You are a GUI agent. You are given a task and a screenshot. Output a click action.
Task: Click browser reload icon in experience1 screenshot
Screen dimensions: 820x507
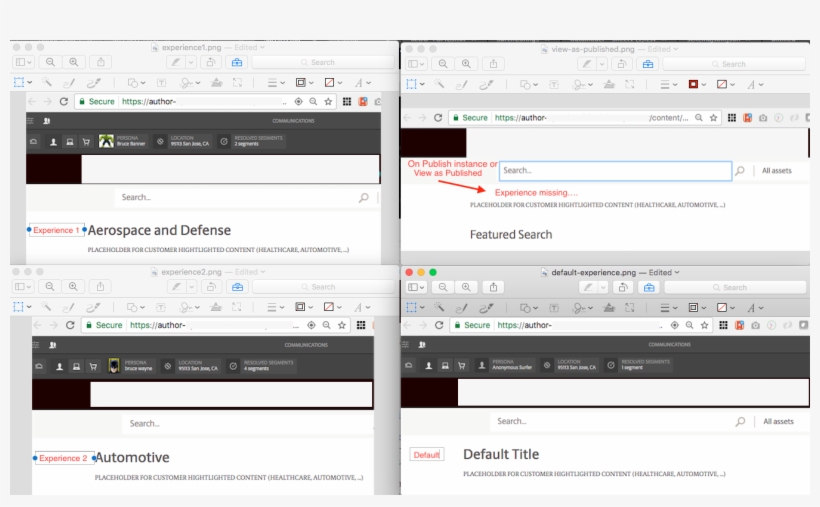click(65, 101)
